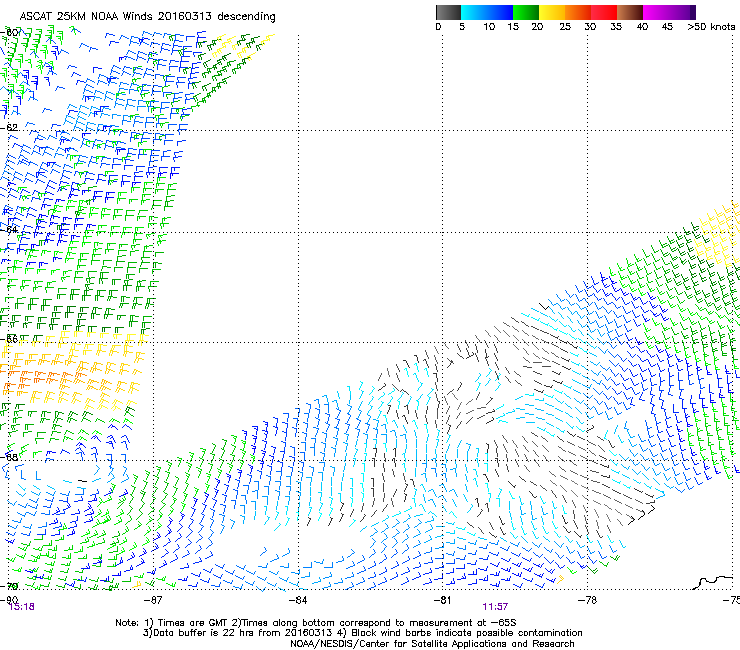Click the cyan-to-blue 5–15 knots color bar segment
Screen dimensions: 740x650
tap(487, 12)
